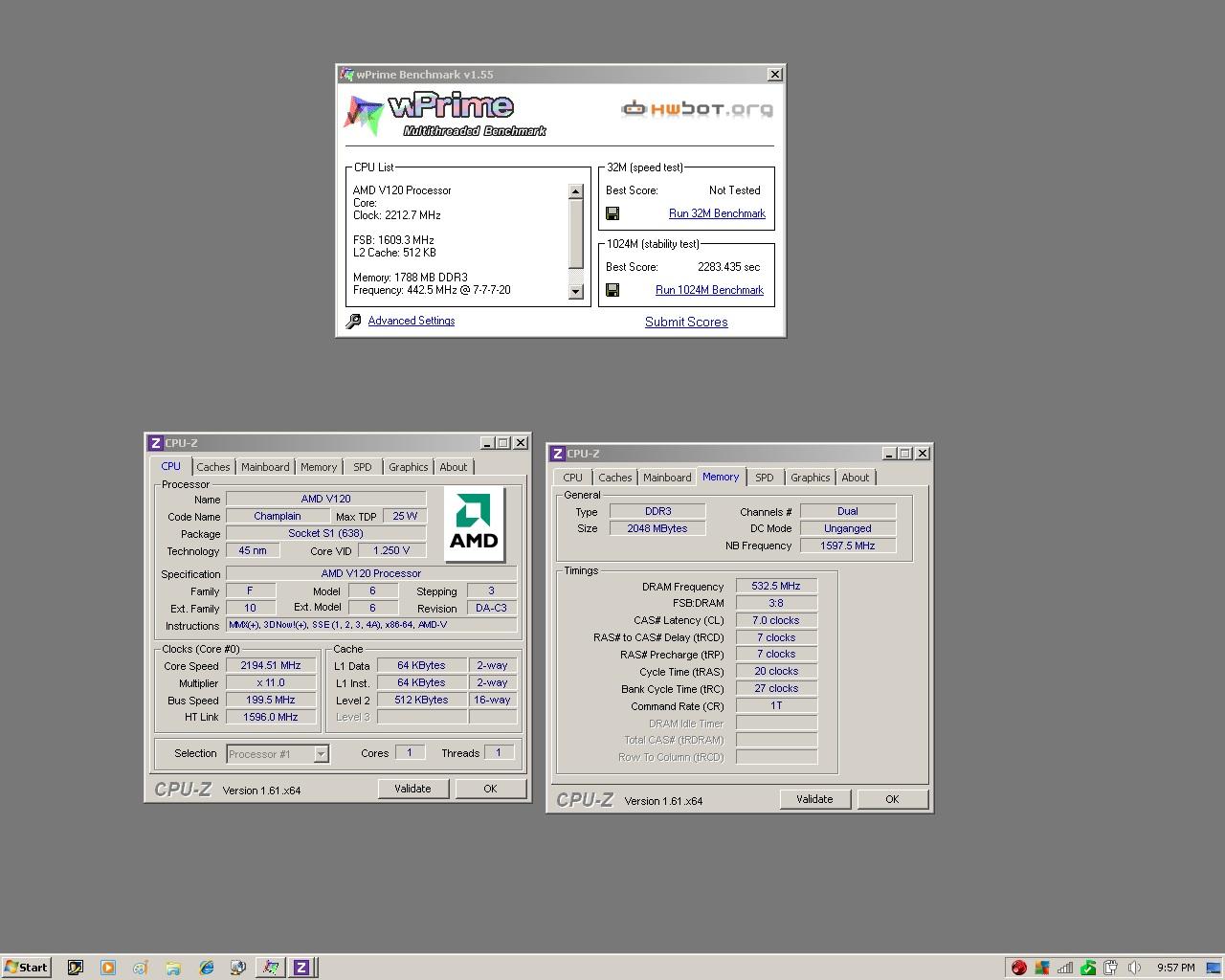The image size is (1225, 980).
Task: Click the wrench icon beside Advanced Settings
Action: 353,322
